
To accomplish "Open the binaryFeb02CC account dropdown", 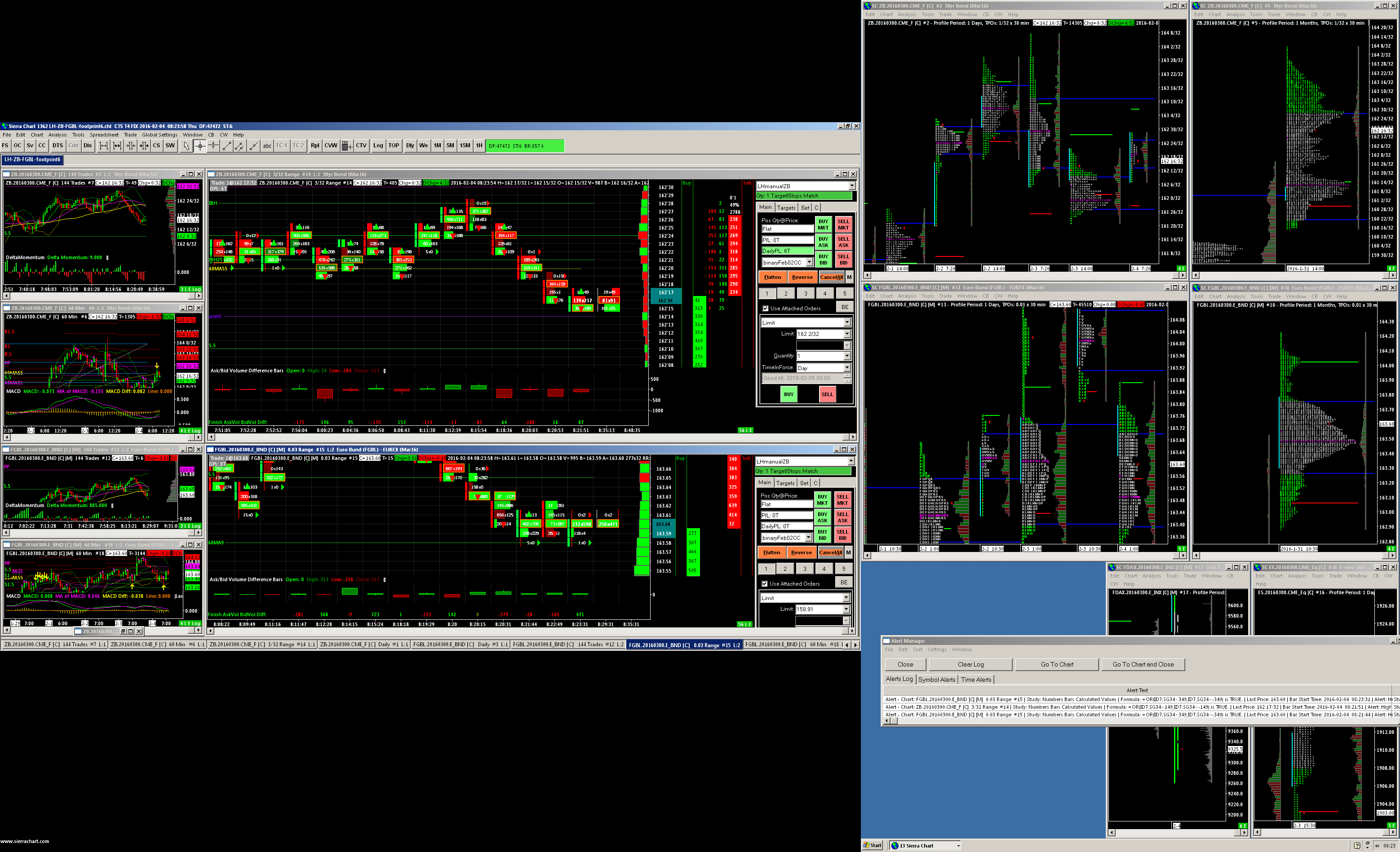I will click(x=809, y=262).
